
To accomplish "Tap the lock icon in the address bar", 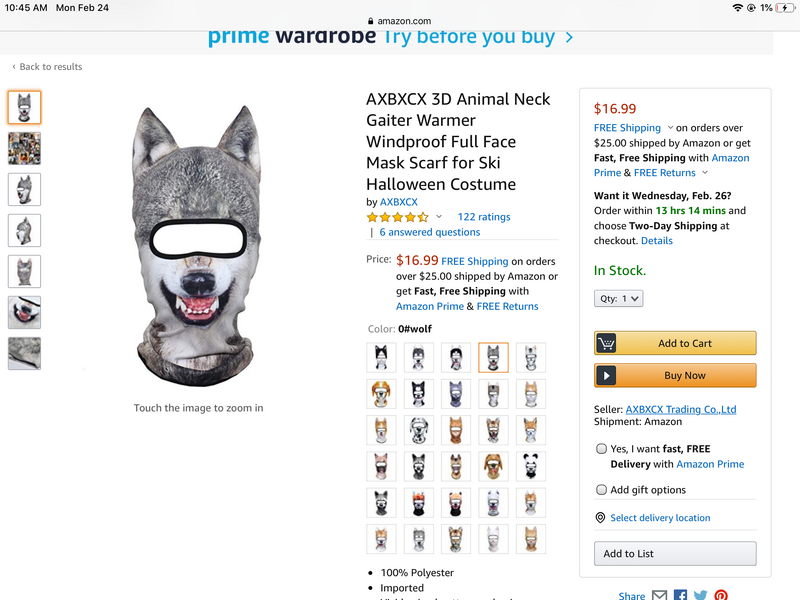I will coord(371,21).
